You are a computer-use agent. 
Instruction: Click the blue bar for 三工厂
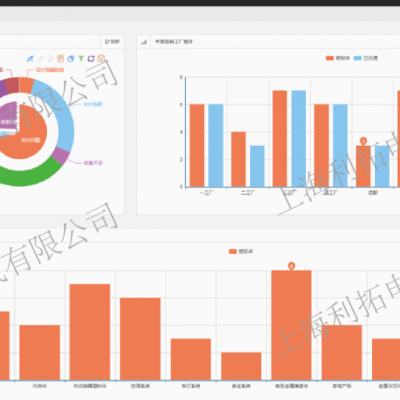pyautogui.click(x=299, y=139)
